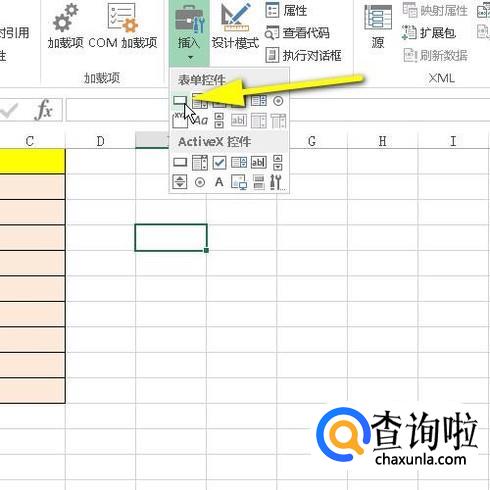Insert a form control Label (Aa)
490x490 pixels.
201,120
